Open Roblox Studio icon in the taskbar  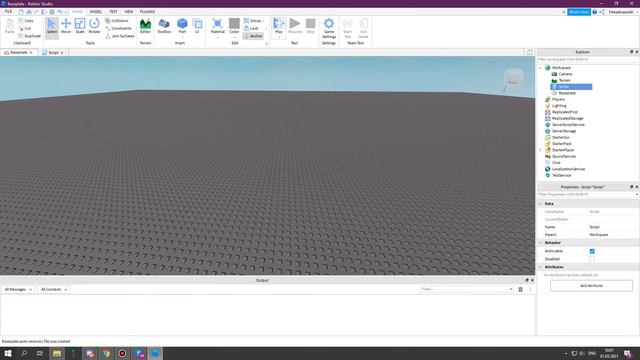[155, 353]
